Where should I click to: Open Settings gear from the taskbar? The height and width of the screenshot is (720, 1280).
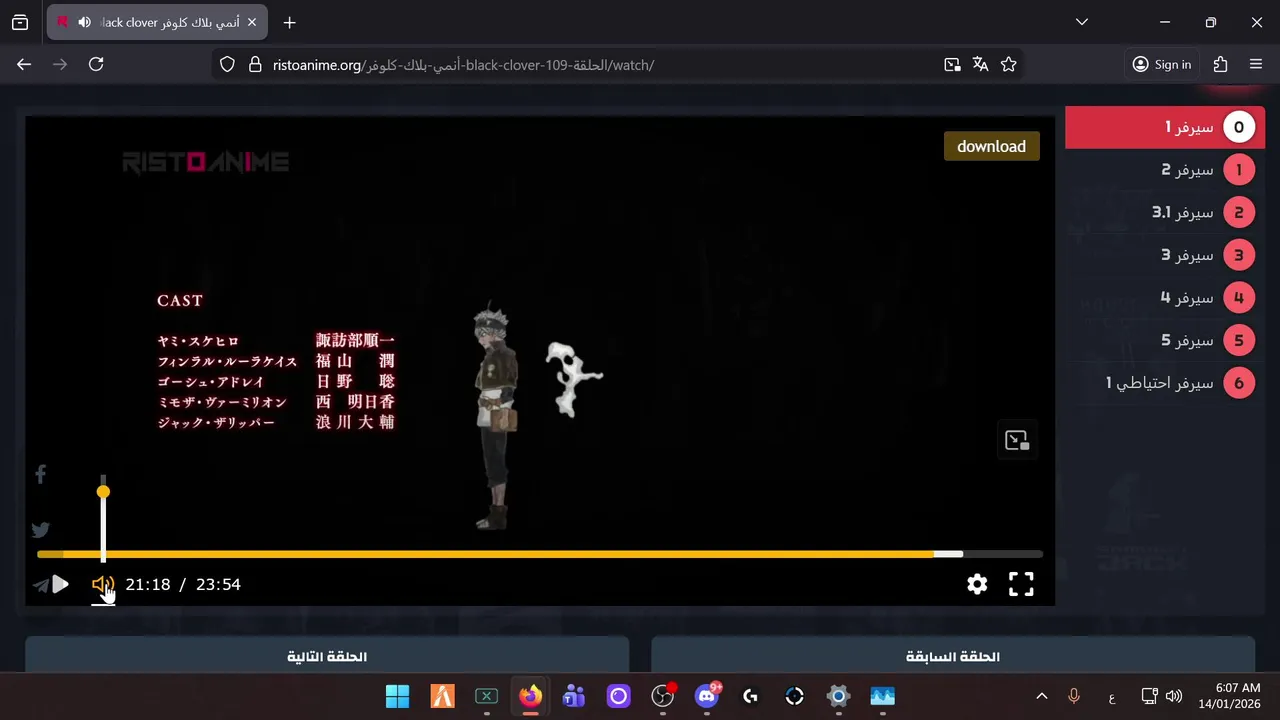[838, 696]
